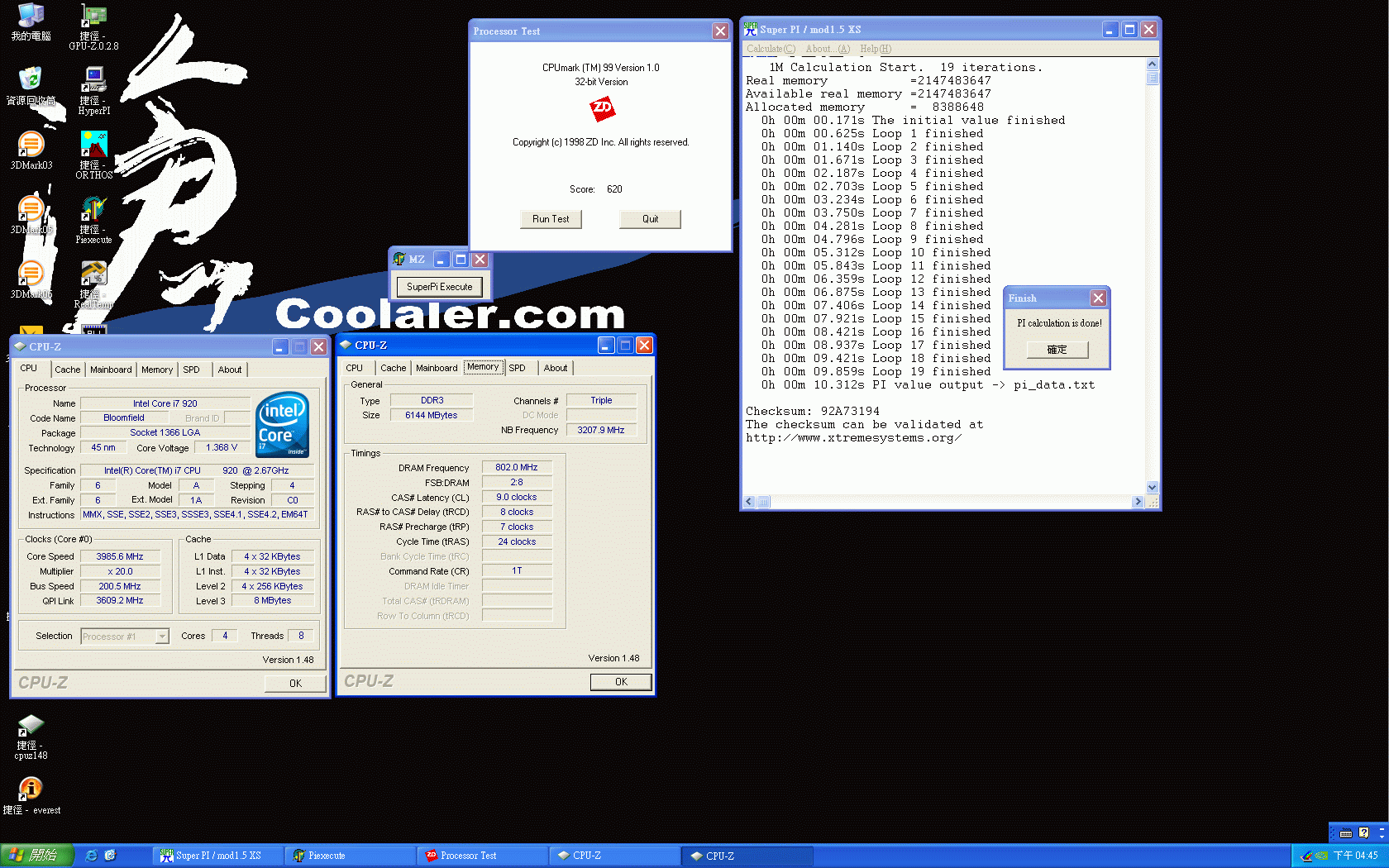Open About menu in Super PI
The image size is (1389, 868).
tap(828, 49)
